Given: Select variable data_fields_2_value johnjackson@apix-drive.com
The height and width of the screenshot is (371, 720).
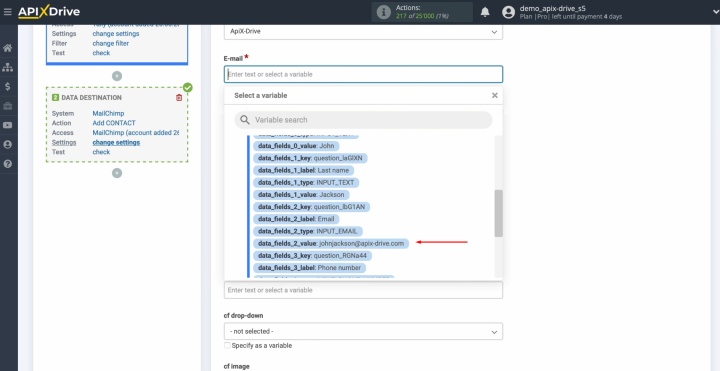Looking at the screenshot, I should [x=331, y=243].
